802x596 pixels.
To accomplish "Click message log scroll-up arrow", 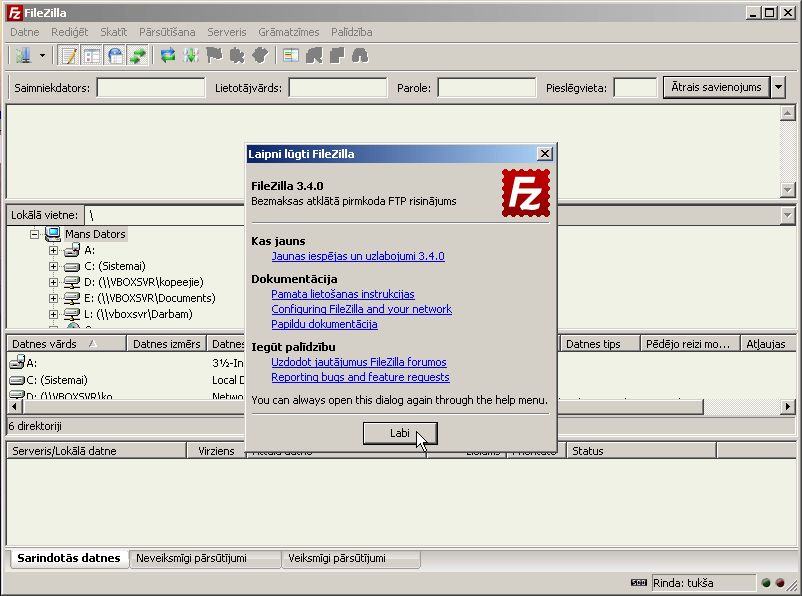I will pos(788,113).
